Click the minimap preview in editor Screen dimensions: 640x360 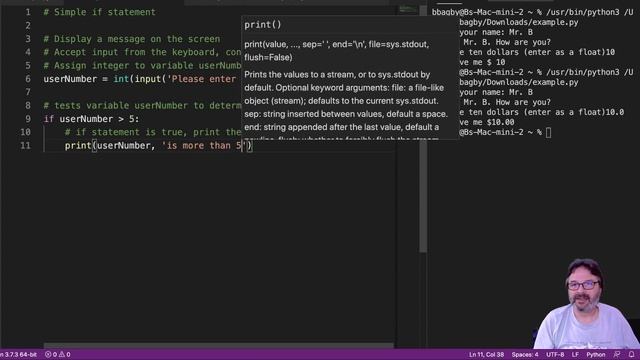pyautogui.click(x=407, y=9)
